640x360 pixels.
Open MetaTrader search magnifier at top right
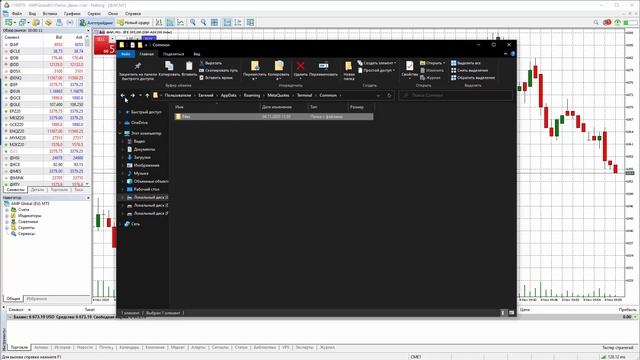click(x=596, y=22)
